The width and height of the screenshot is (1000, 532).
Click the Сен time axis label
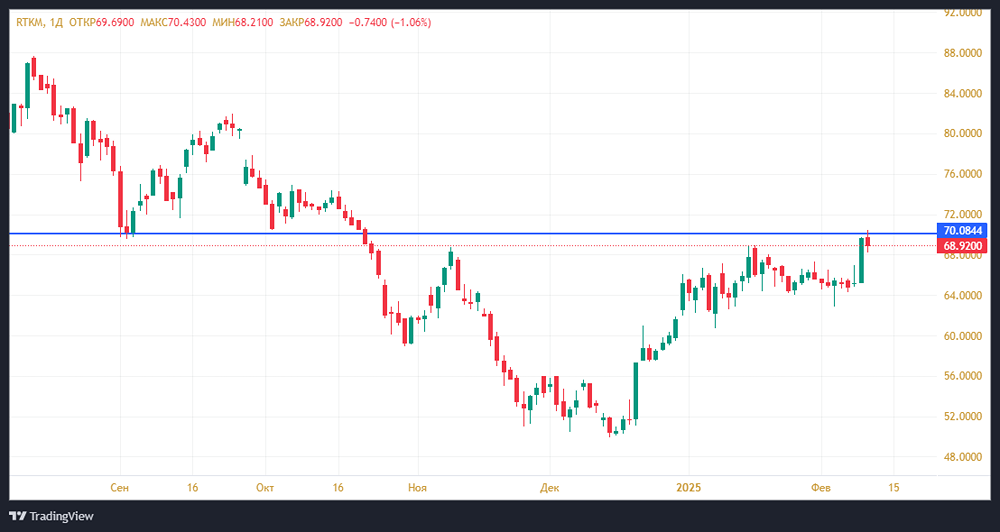(120, 487)
